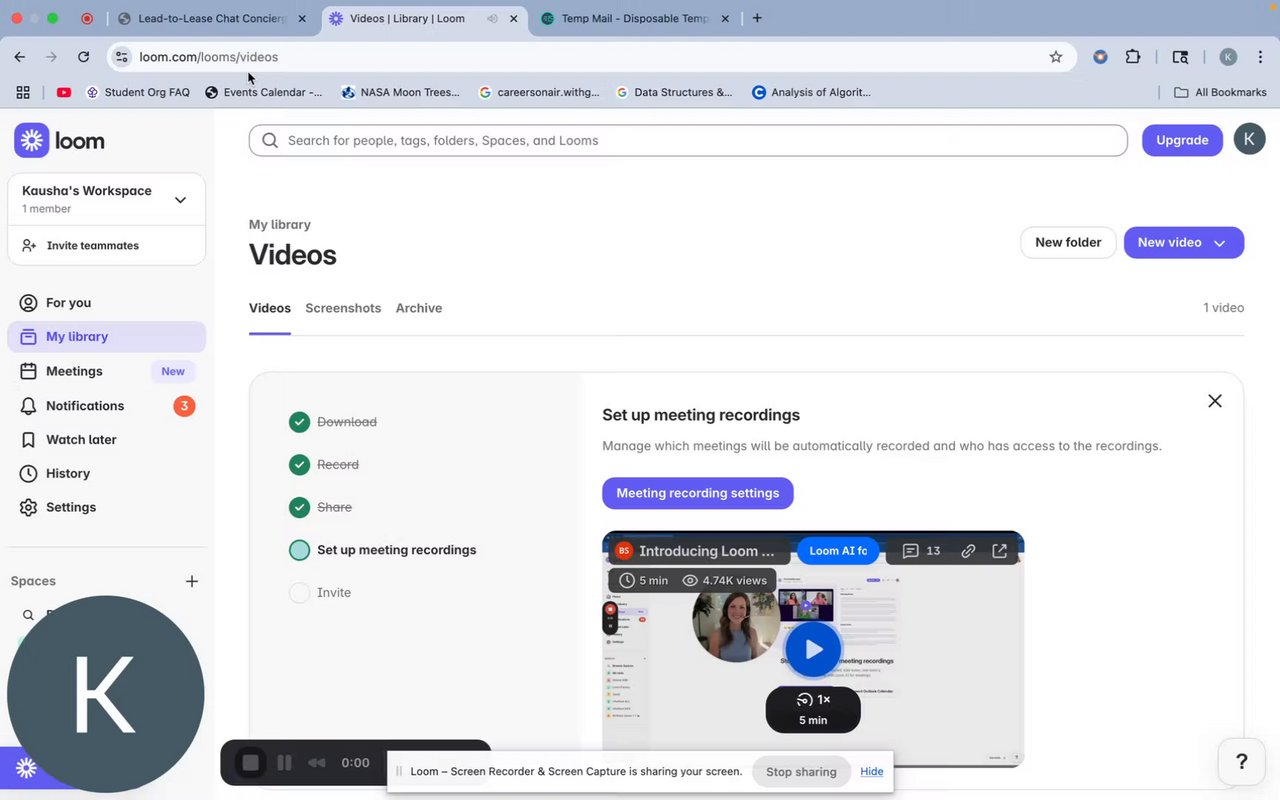1280x800 pixels.
Task: Open the Events Calendar bookmark
Action: click(264, 92)
